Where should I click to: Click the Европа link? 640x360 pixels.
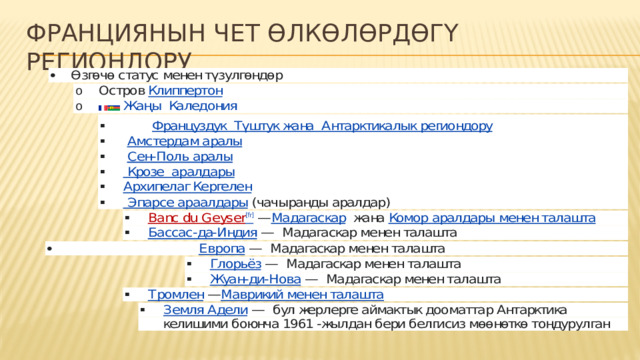coord(222,249)
